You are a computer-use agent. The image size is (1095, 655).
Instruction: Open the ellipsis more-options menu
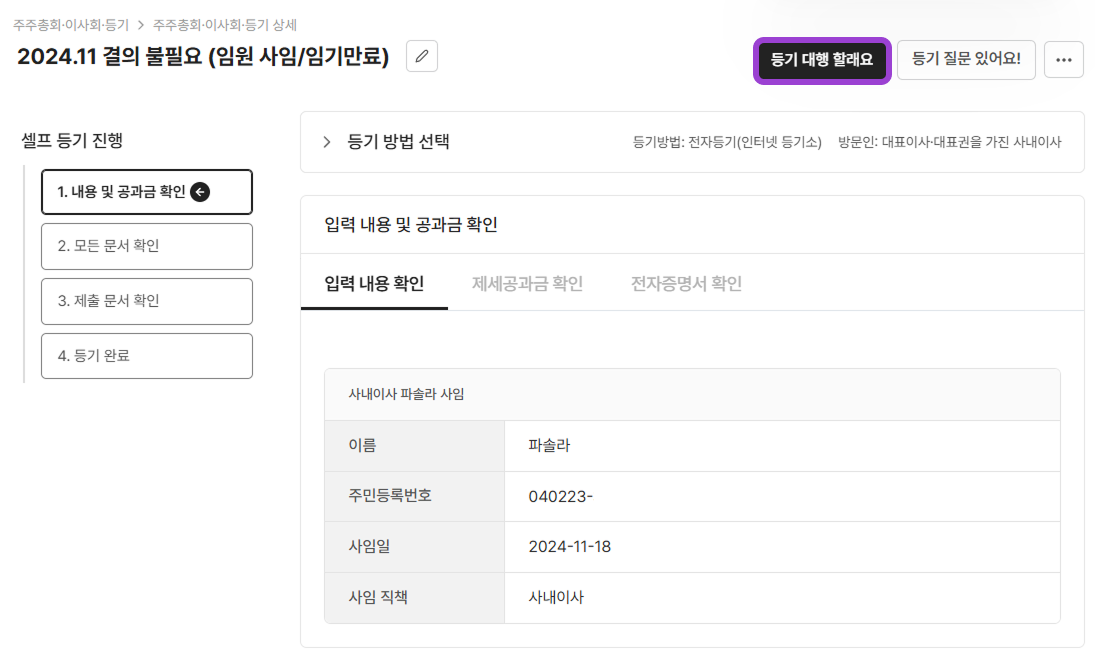coord(1063,60)
